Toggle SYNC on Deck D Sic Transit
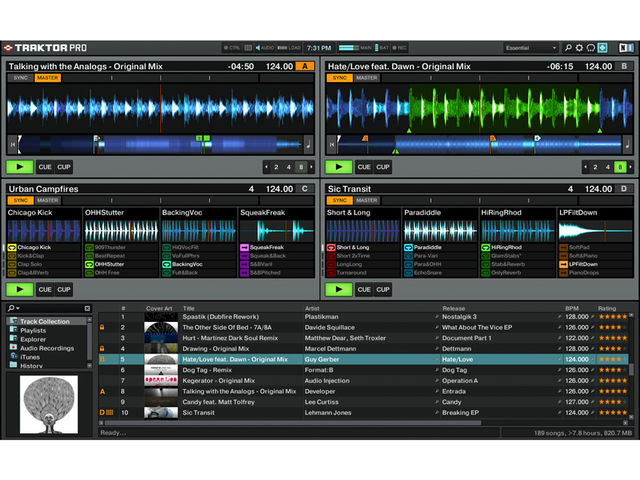Screen dimensions: 640x480 340,200
